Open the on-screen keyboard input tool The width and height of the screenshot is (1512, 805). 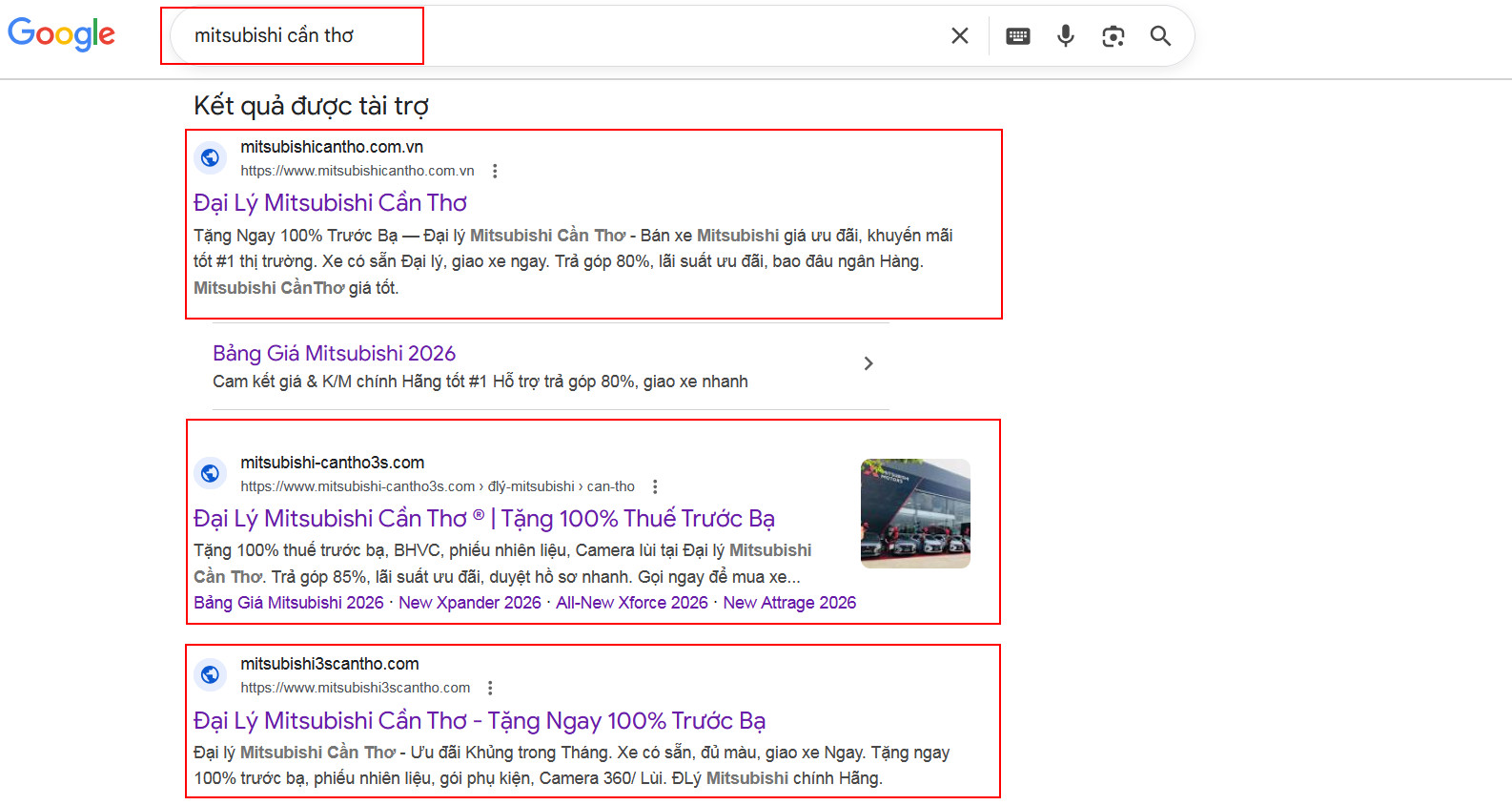(x=1018, y=36)
